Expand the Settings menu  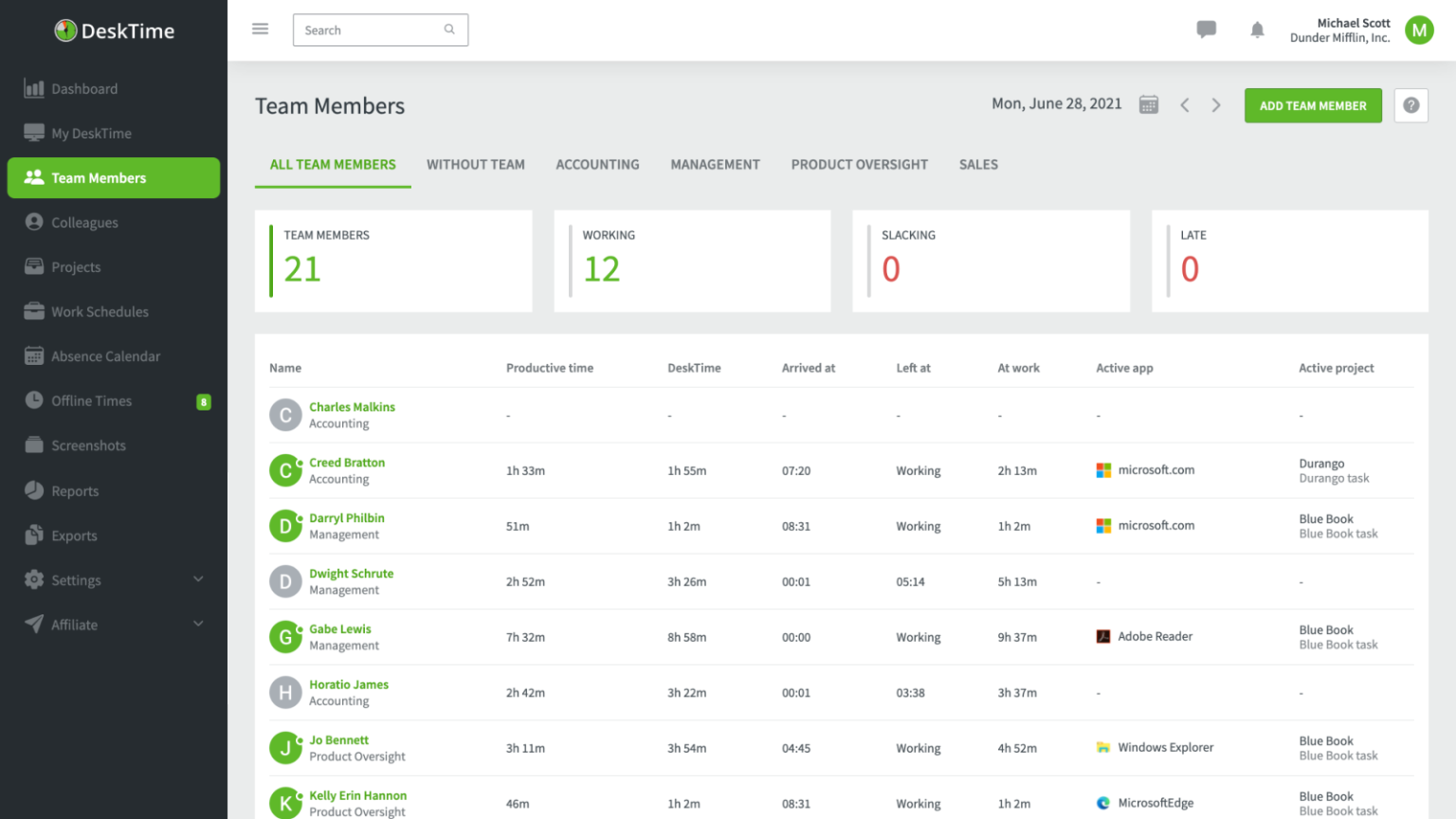coord(76,579)
